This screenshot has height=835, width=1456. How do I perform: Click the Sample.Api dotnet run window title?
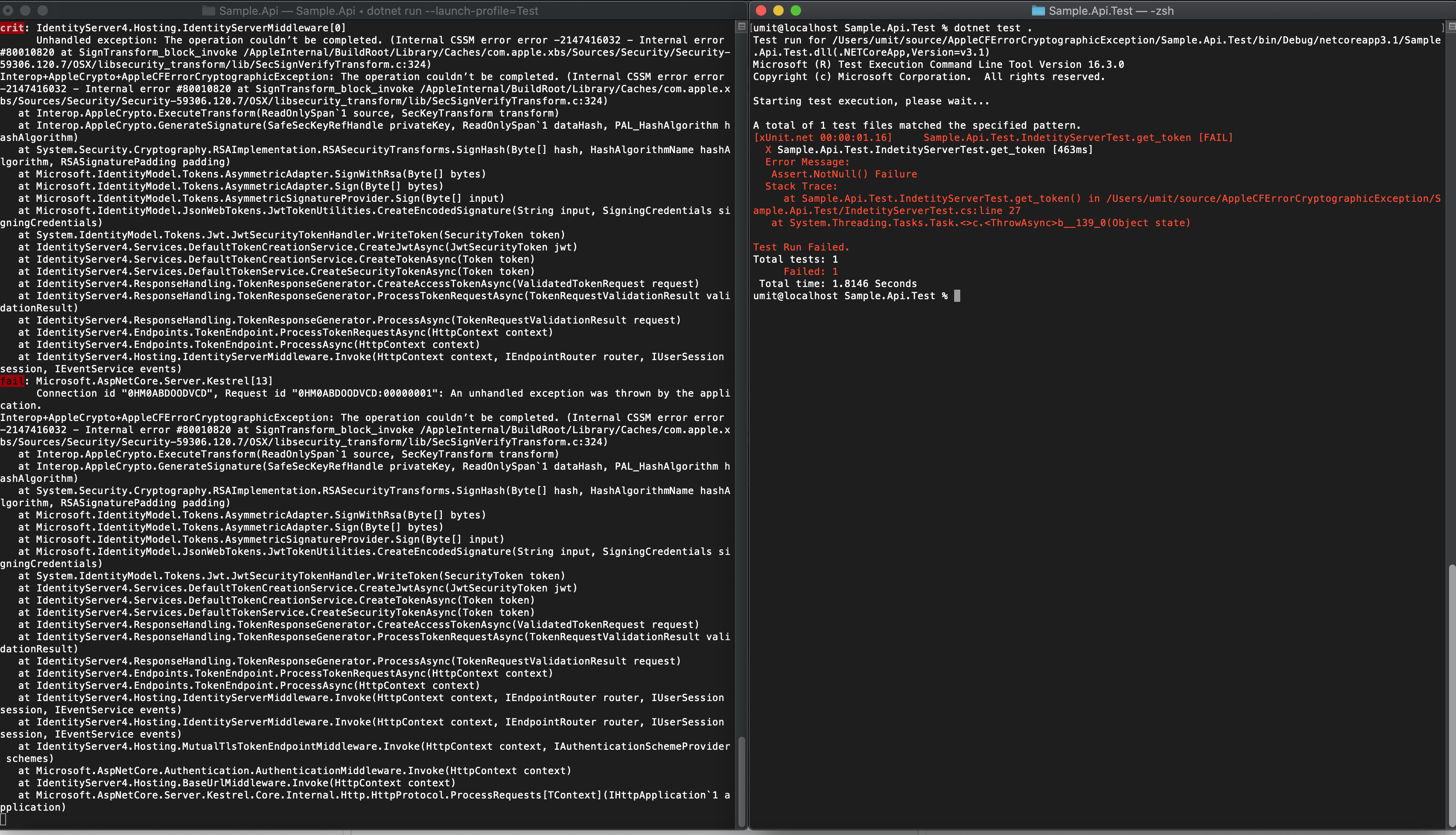click(378, 11)
